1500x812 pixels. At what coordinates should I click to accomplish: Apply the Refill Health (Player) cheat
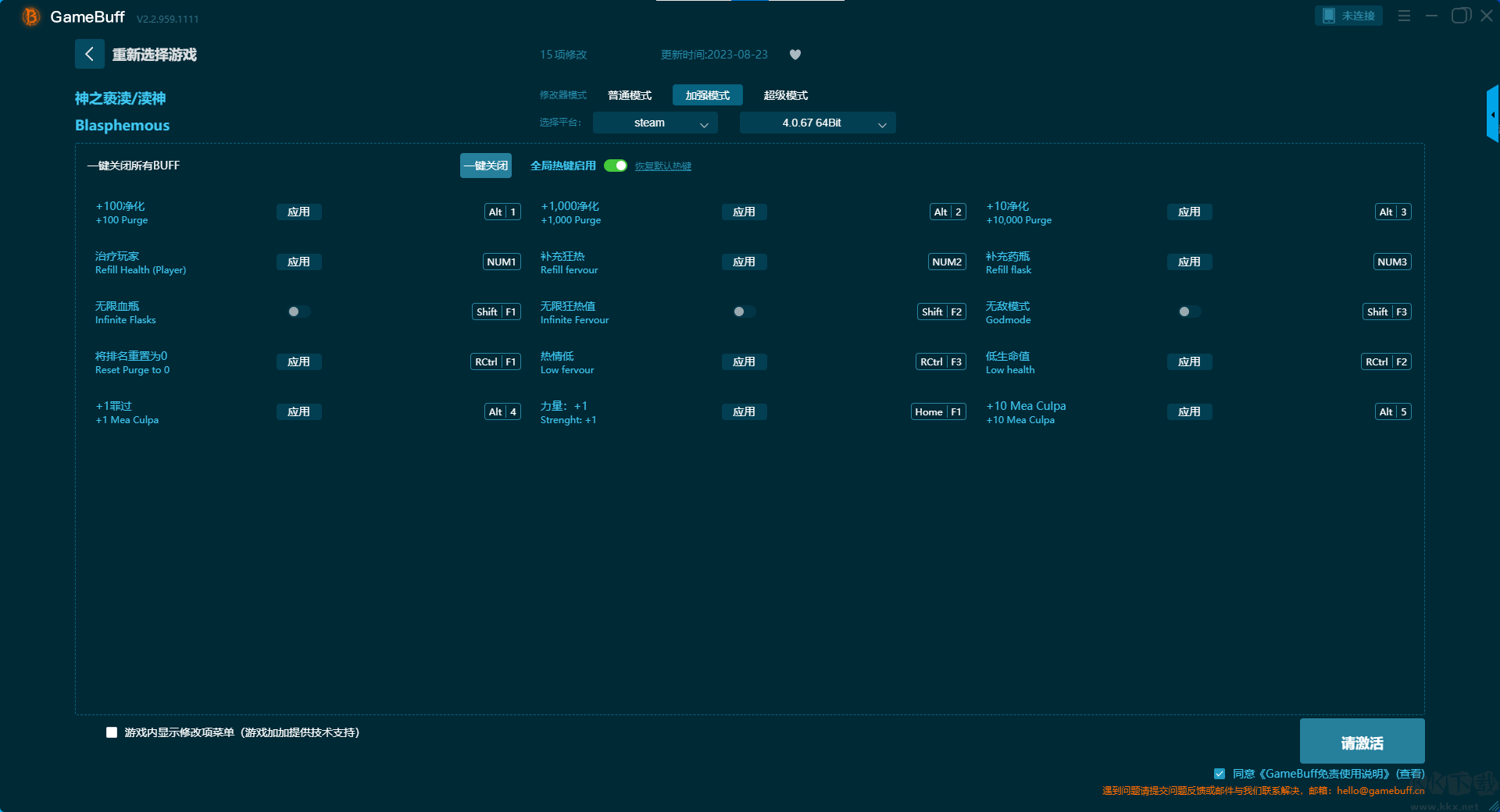298,262
